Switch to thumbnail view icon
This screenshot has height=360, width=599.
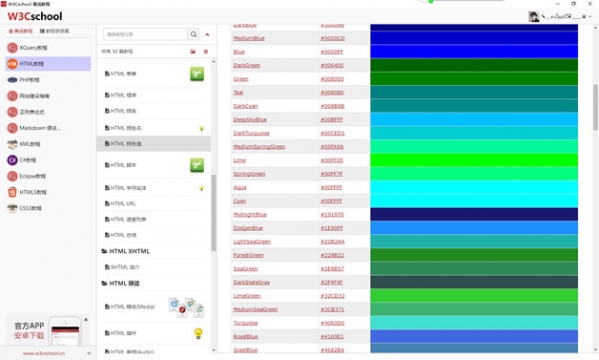tap(193, 52)
